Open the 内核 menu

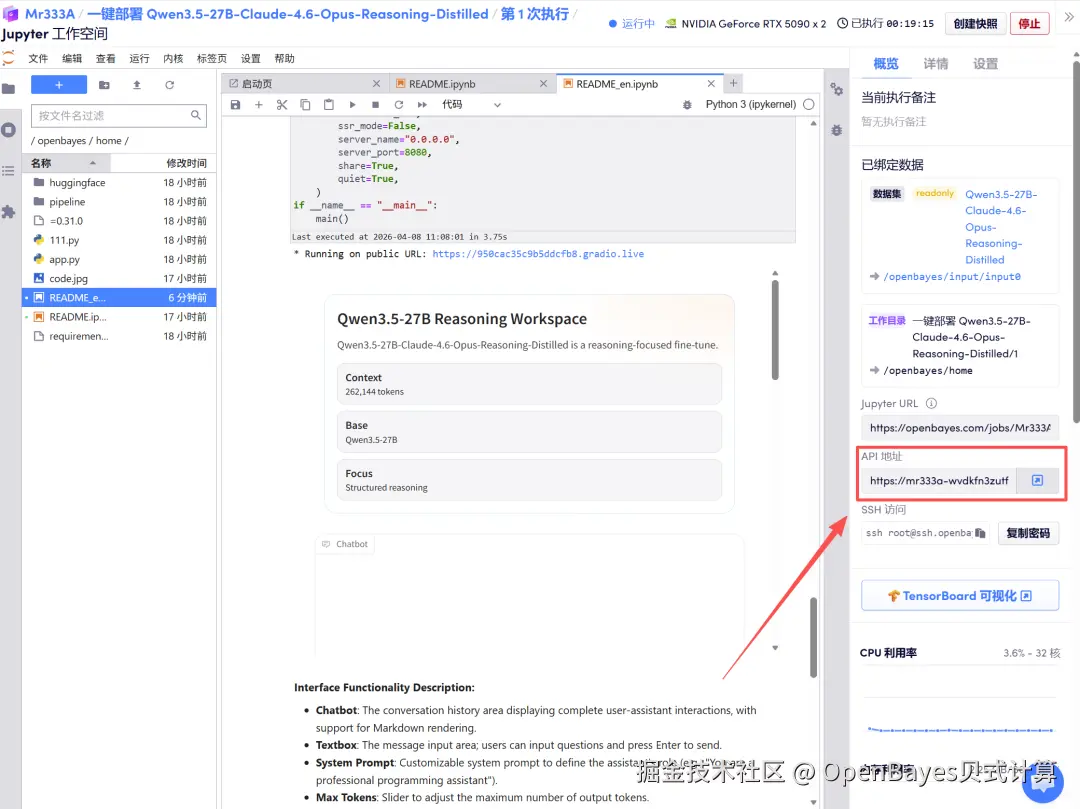(173, 59)
